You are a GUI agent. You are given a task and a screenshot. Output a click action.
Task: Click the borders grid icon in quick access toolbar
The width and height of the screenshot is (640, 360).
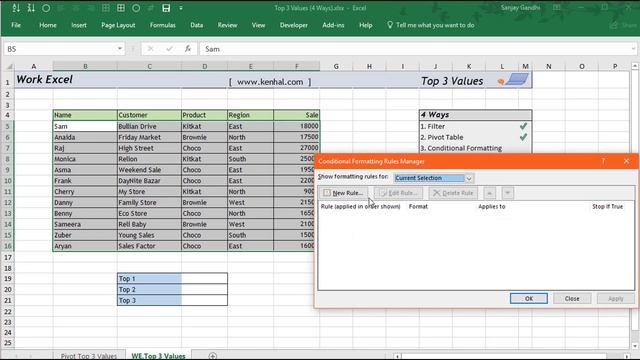click(121, 8)
